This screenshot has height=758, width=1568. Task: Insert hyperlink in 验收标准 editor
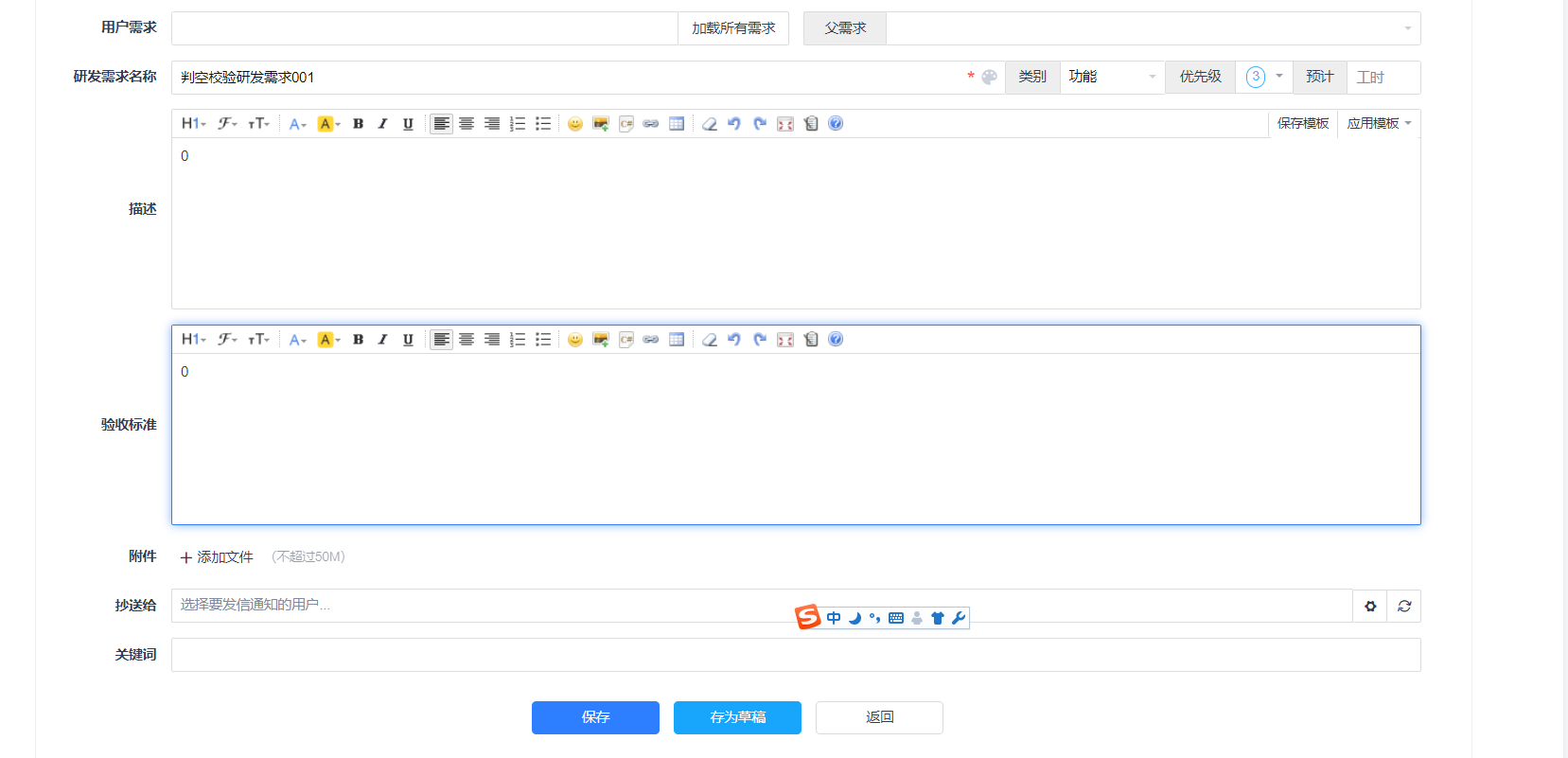651,340
